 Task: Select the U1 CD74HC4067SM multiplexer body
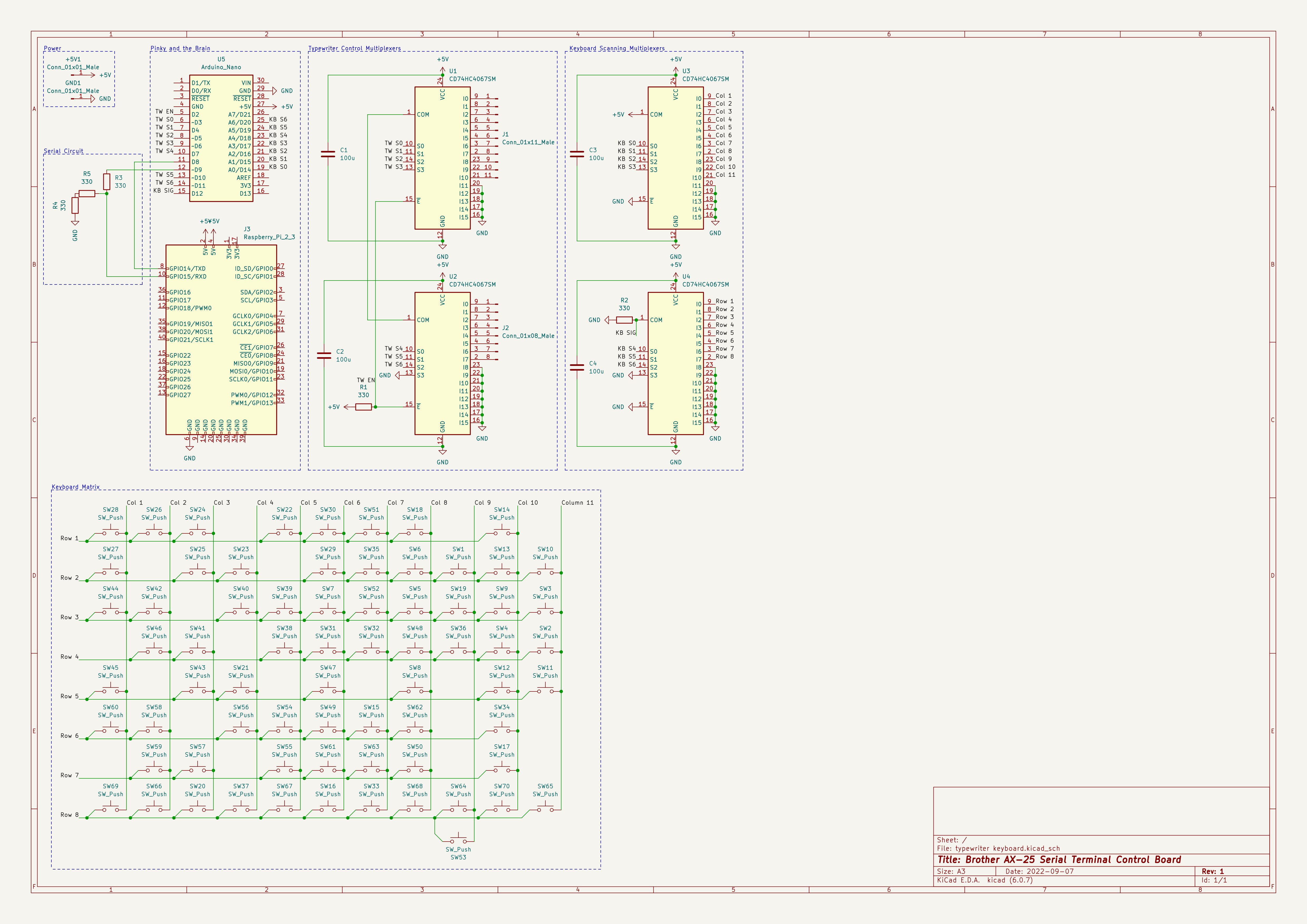coord(442,158)
